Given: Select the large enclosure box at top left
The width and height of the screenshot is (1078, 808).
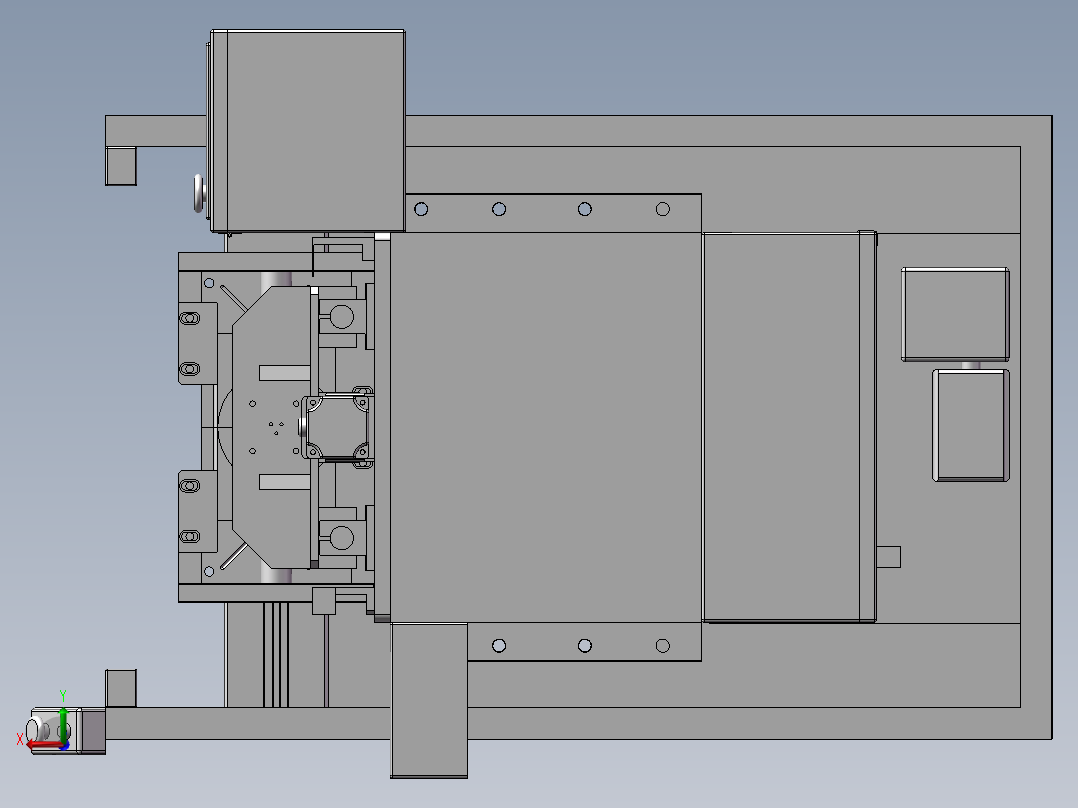Looking at the screenshot, I should 307,131.
